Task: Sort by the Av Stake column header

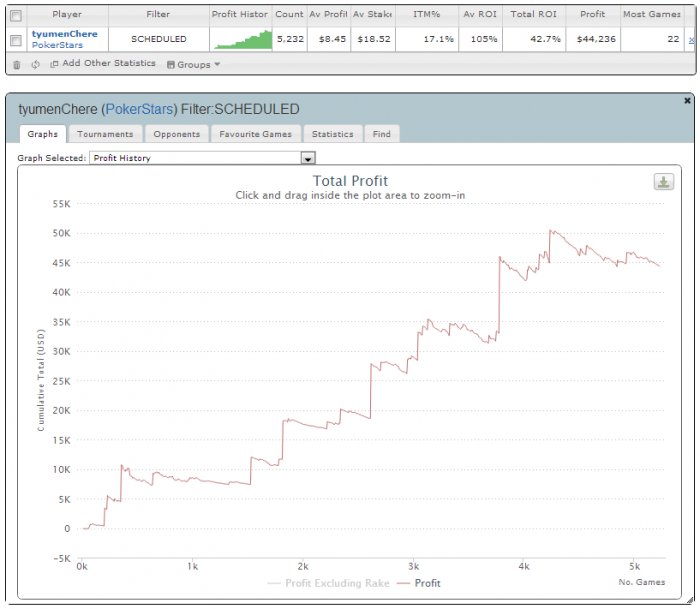Action: click(x=372, y=14)
